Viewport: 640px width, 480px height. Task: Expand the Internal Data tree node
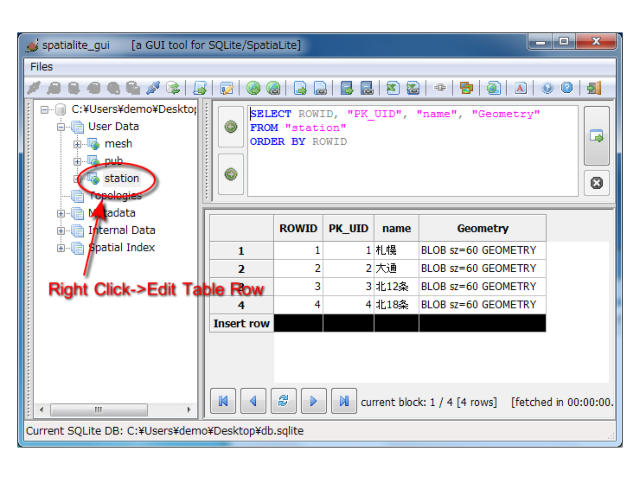click(x=61, y=231)
